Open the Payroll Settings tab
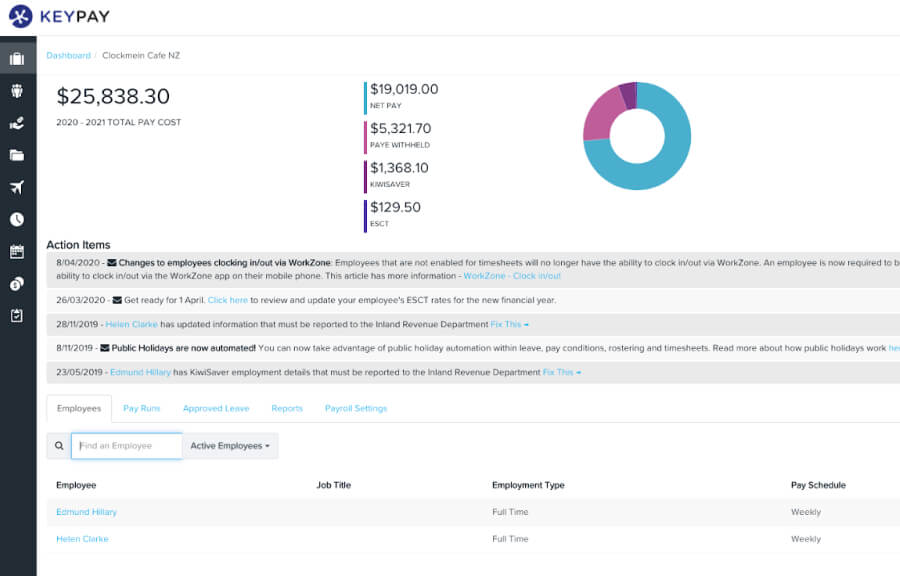900x576 pixels. (355, 408)
